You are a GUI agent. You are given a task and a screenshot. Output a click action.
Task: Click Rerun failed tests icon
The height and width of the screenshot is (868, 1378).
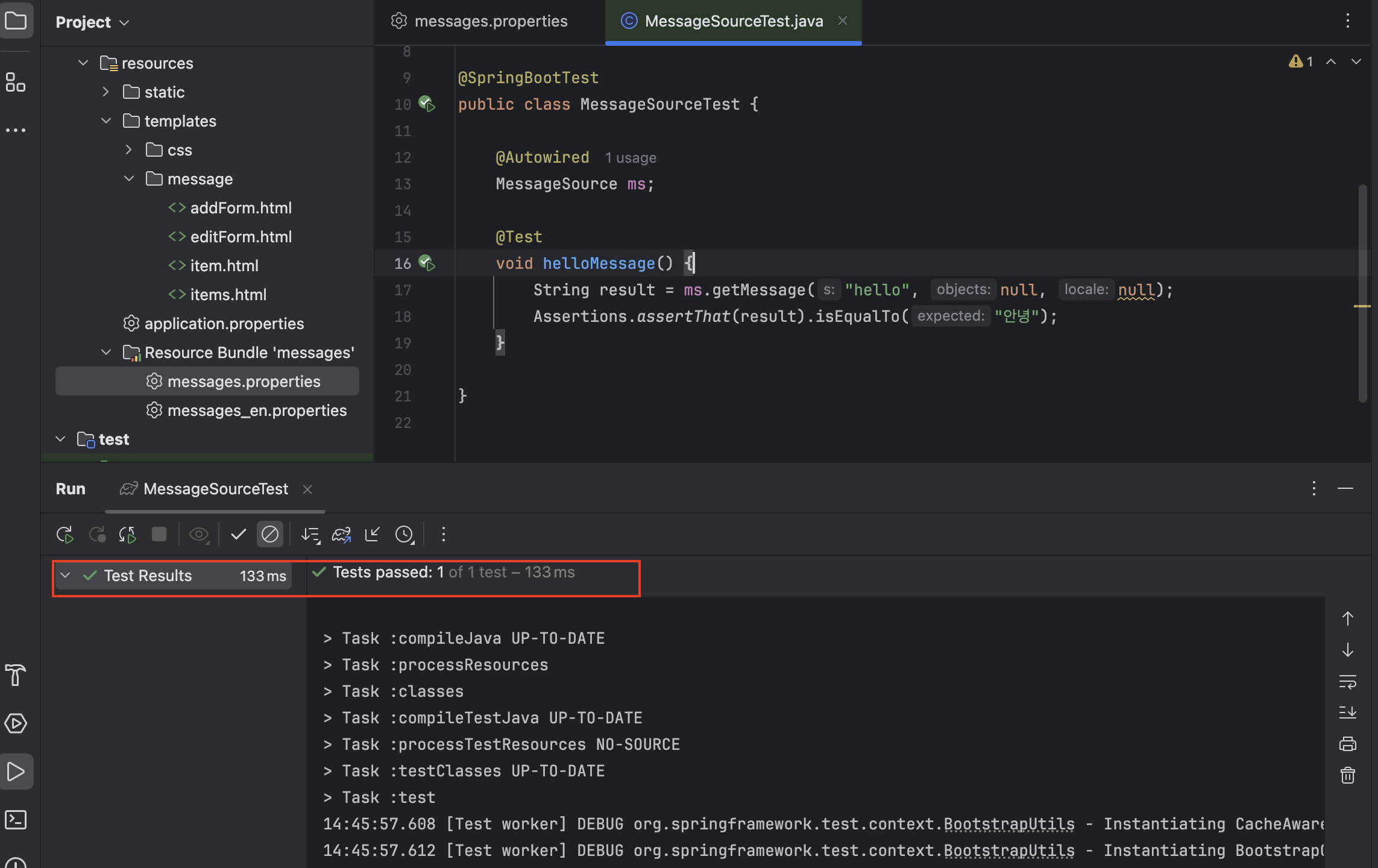(x=96, y=535)
